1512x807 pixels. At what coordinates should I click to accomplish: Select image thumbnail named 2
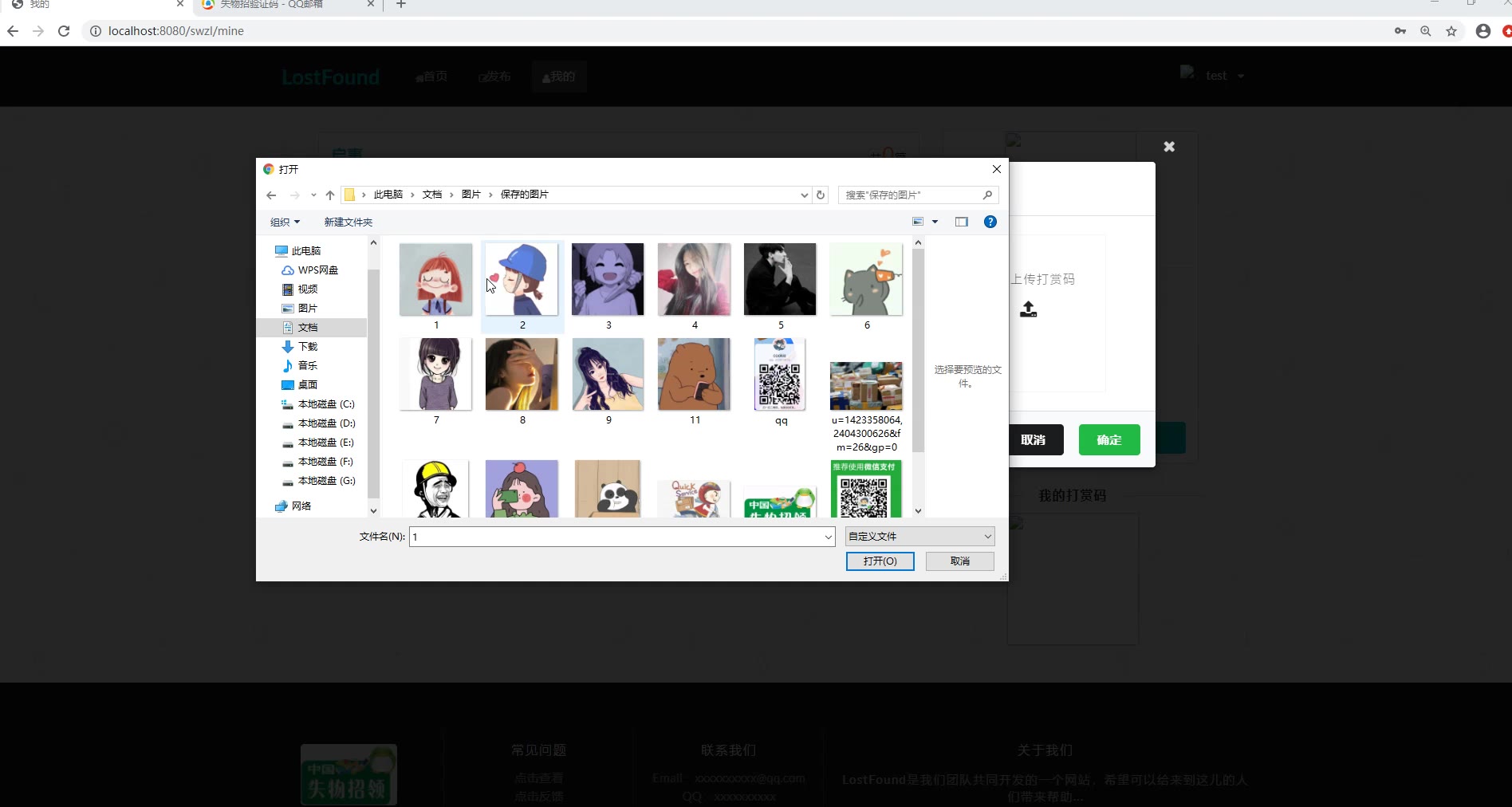point(522,280)
